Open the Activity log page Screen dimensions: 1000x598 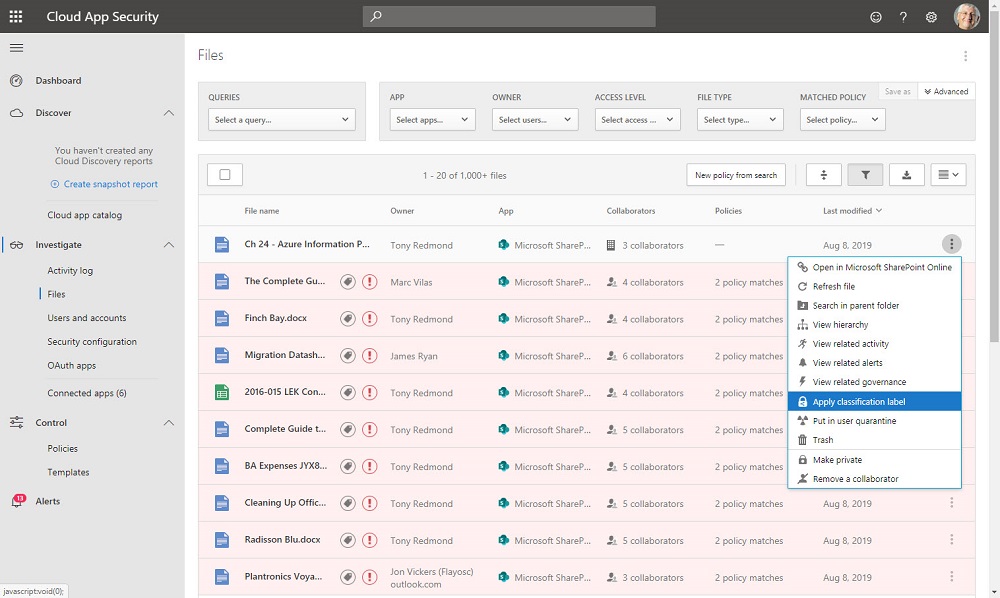click(70, 270)
